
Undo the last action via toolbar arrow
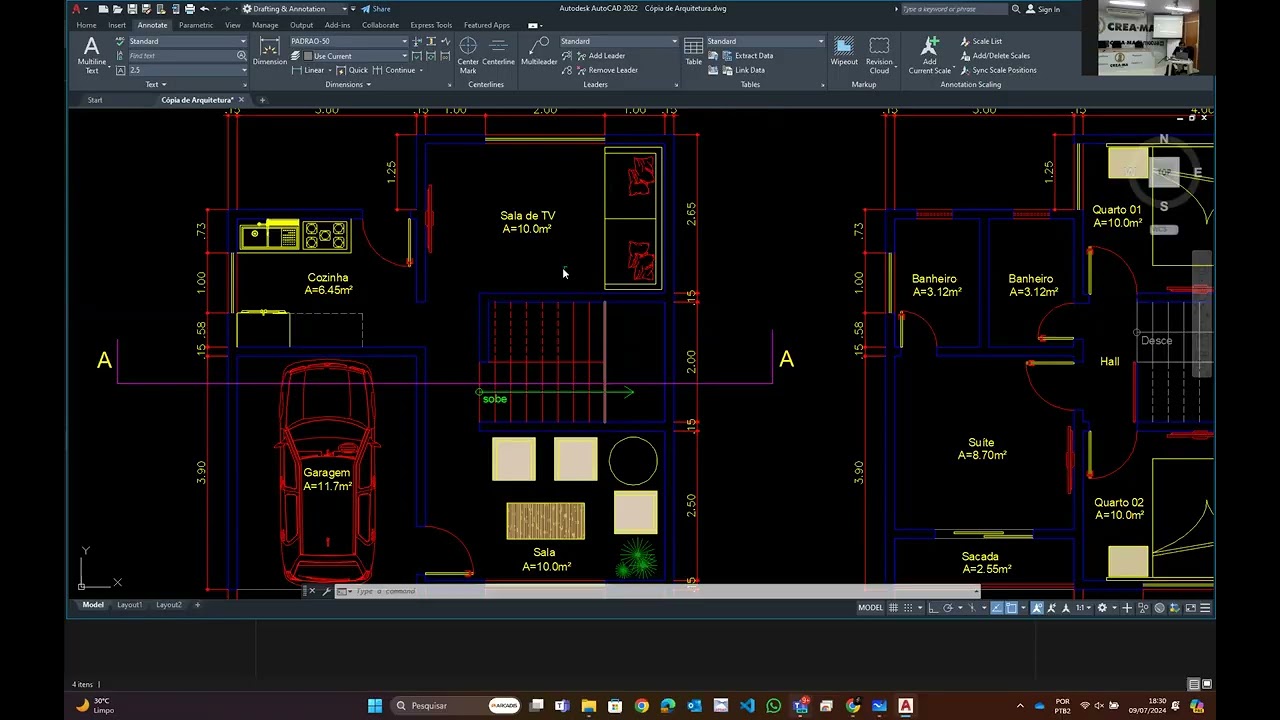point(204,9)
